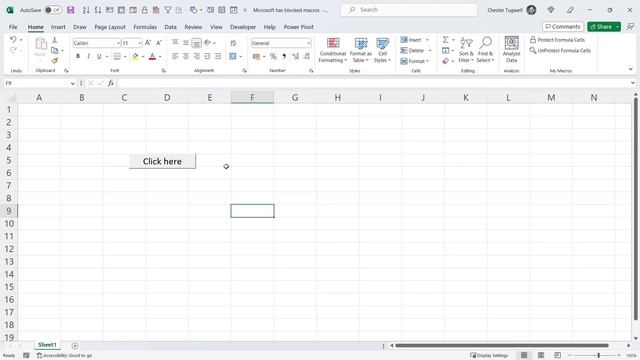Click the lock icon in quick access toolbar

144,10
